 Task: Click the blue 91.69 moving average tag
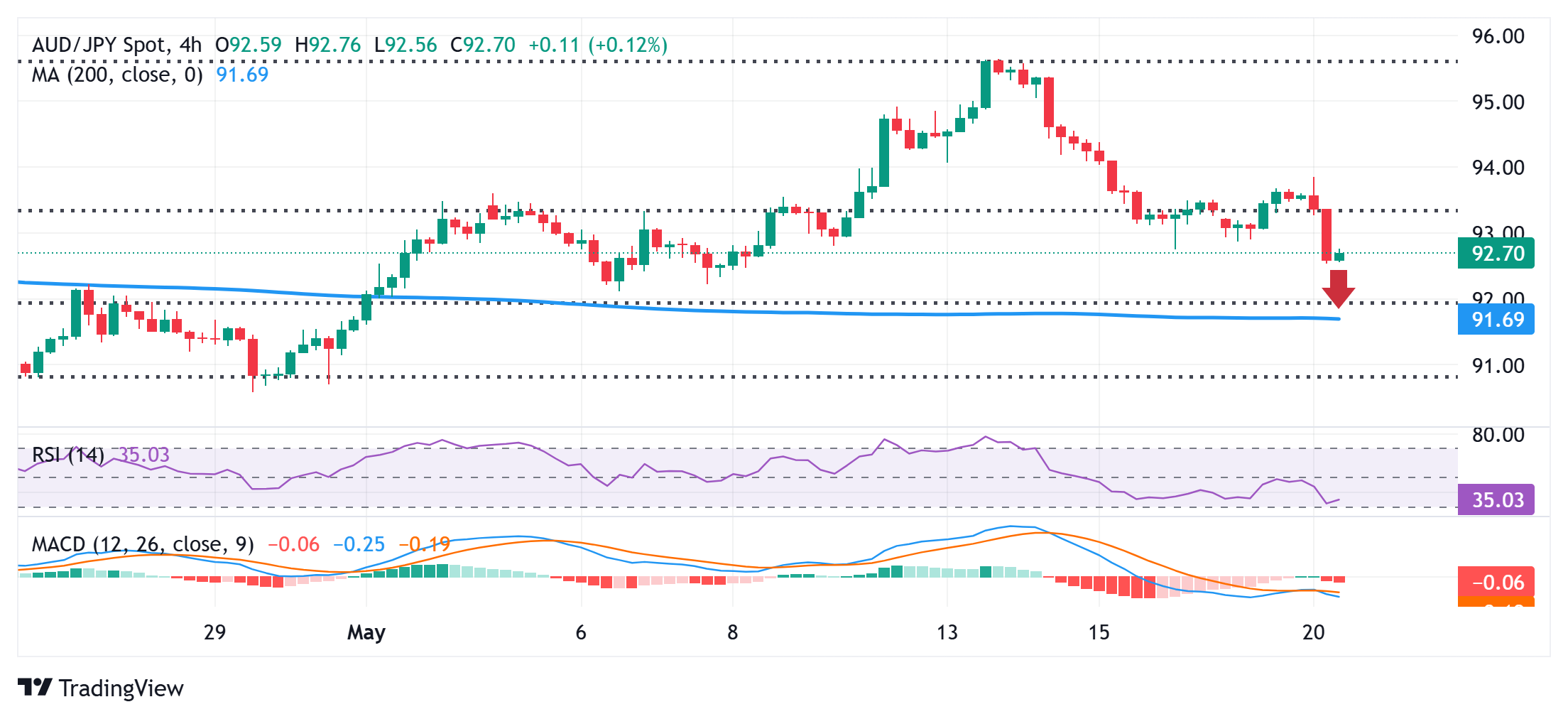(x=1496, y=320)
